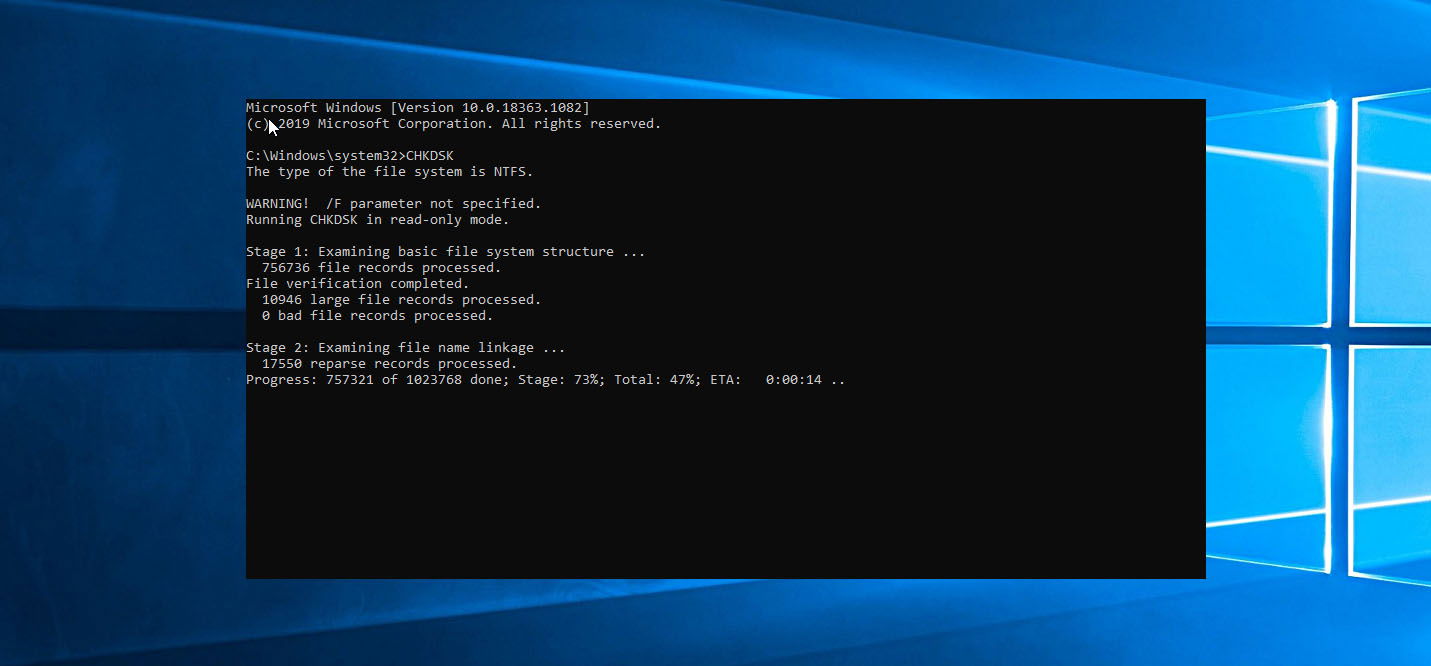The width and height of the screenshot is (1431, 666).
Task: Click 'Stage 1: Examining basic file system structure'
Action: [x=446, y=252]
